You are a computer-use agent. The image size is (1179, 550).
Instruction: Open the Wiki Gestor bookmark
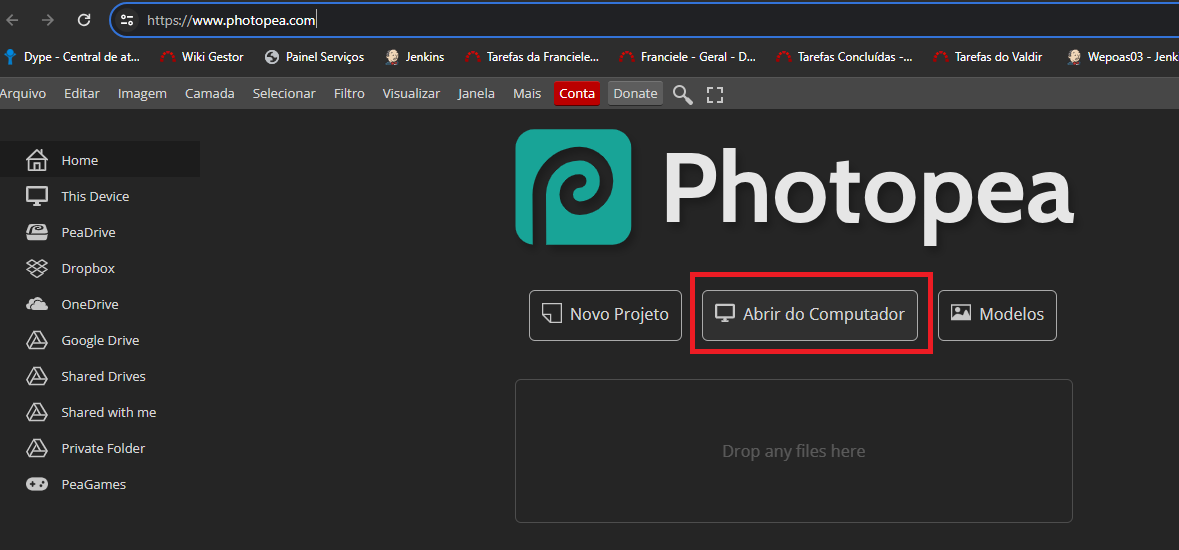(x=202, y=56)
